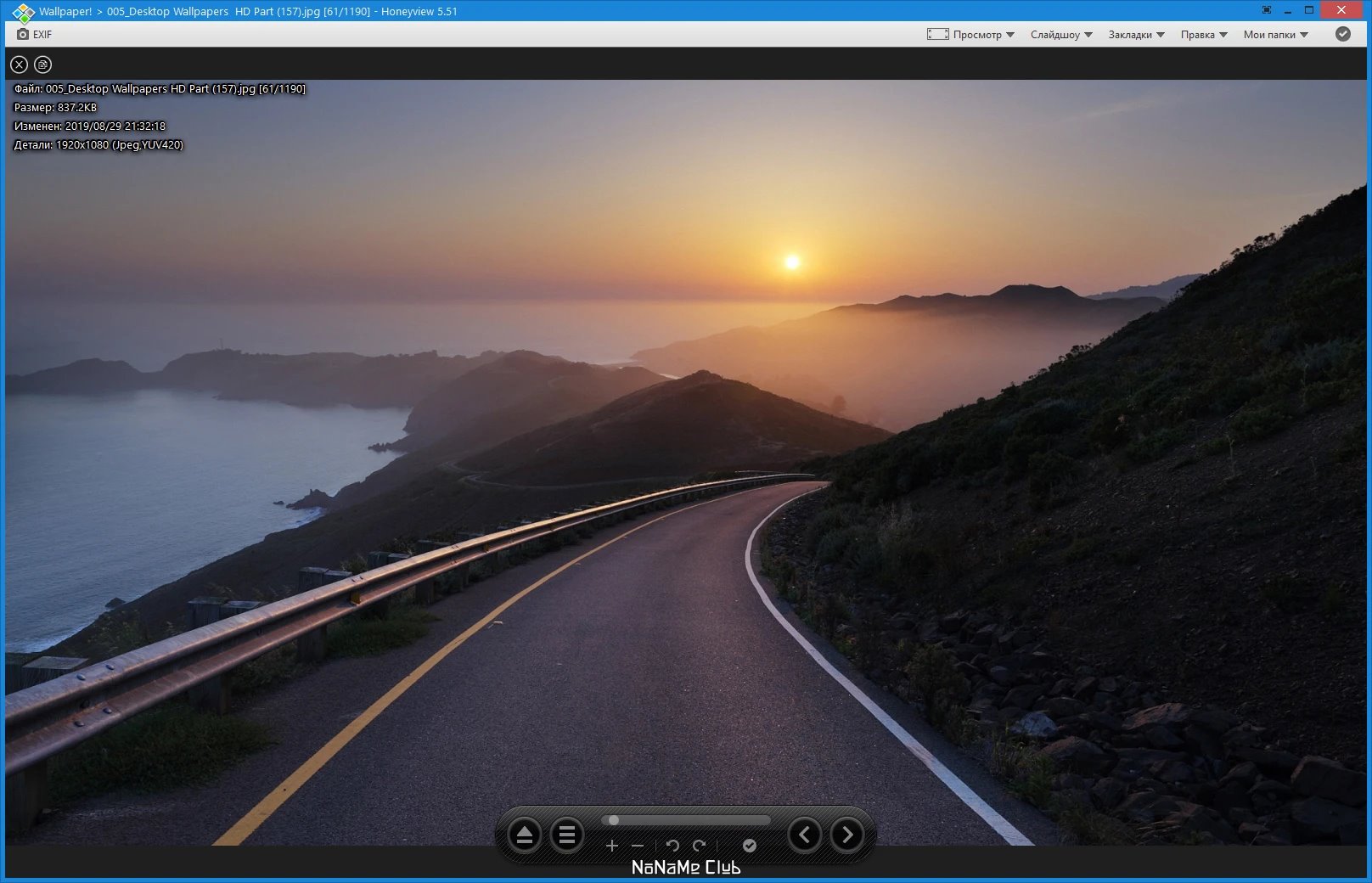Expand the Просмотр dropdown

(970, 35)
